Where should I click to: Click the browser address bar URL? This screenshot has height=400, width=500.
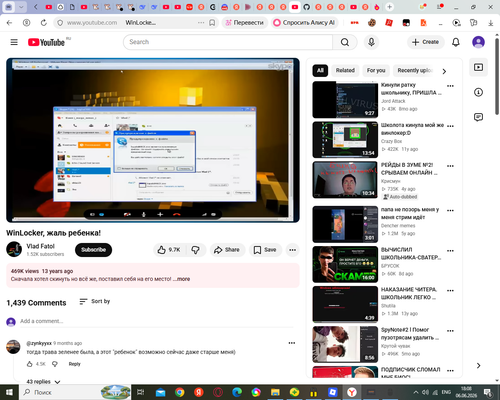pos(92,23)
